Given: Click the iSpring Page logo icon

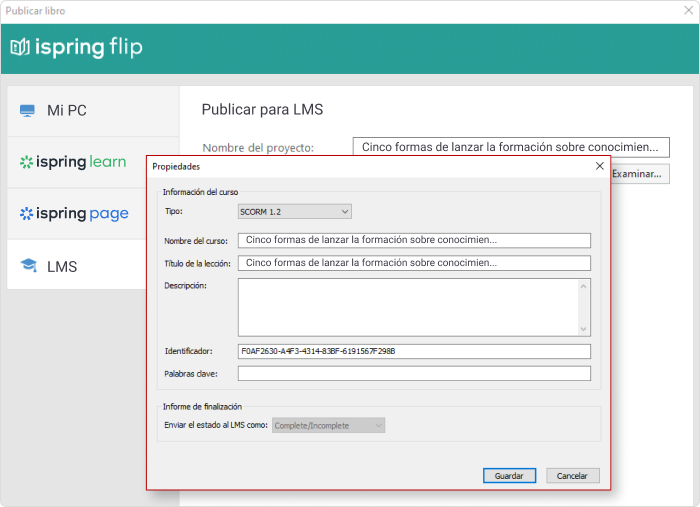Looking at the screenshot, I should coord(26,214).
